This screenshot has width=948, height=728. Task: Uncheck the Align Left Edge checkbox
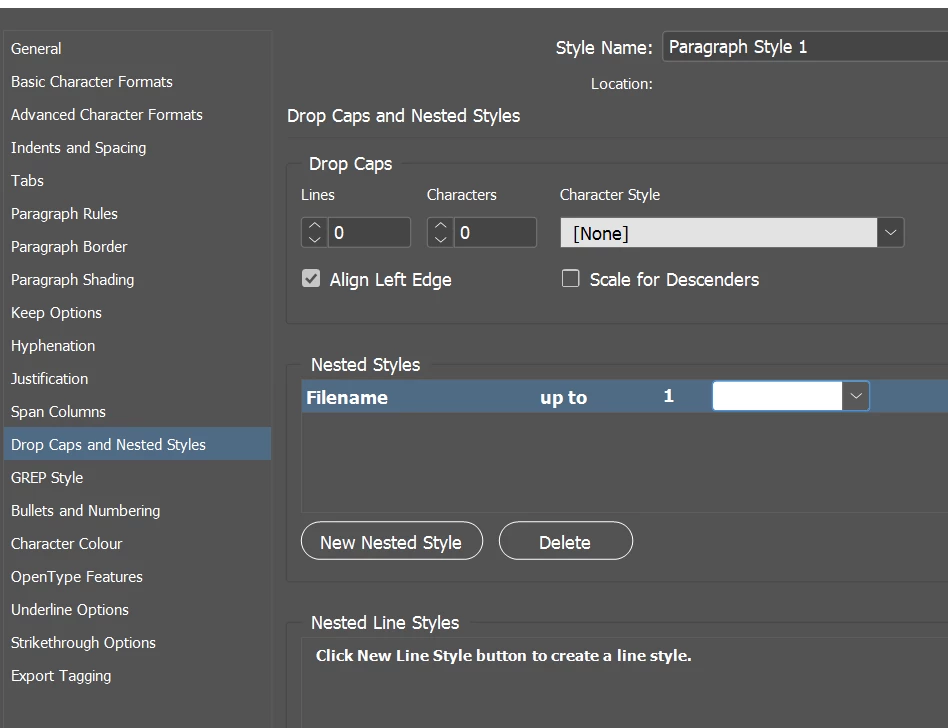311,279
